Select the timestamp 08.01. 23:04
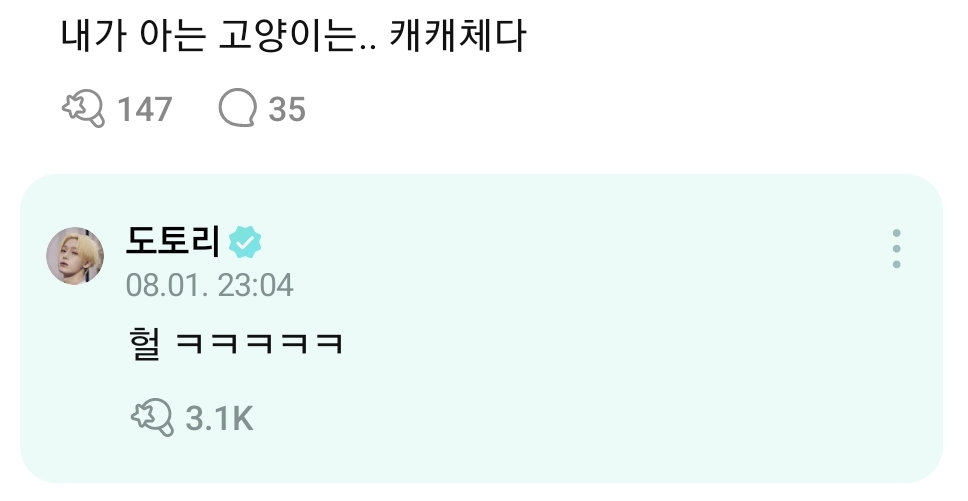The height and width of the screenshot is (501, 968). click(209, 286)
